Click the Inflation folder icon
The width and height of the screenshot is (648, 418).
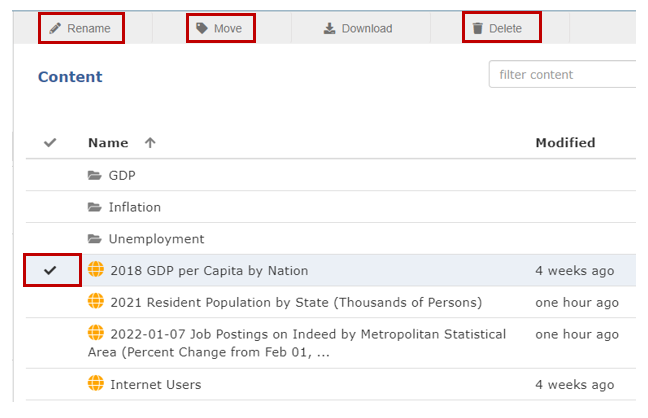pos(95,207)
